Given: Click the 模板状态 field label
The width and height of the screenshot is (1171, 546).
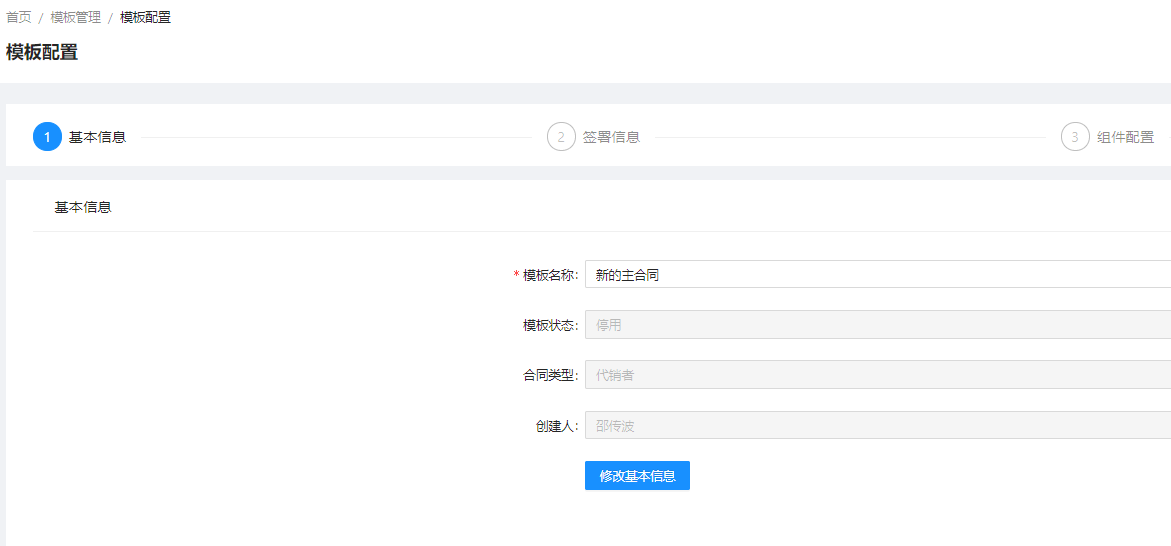Looking at the screenshot, I should 551,326.
